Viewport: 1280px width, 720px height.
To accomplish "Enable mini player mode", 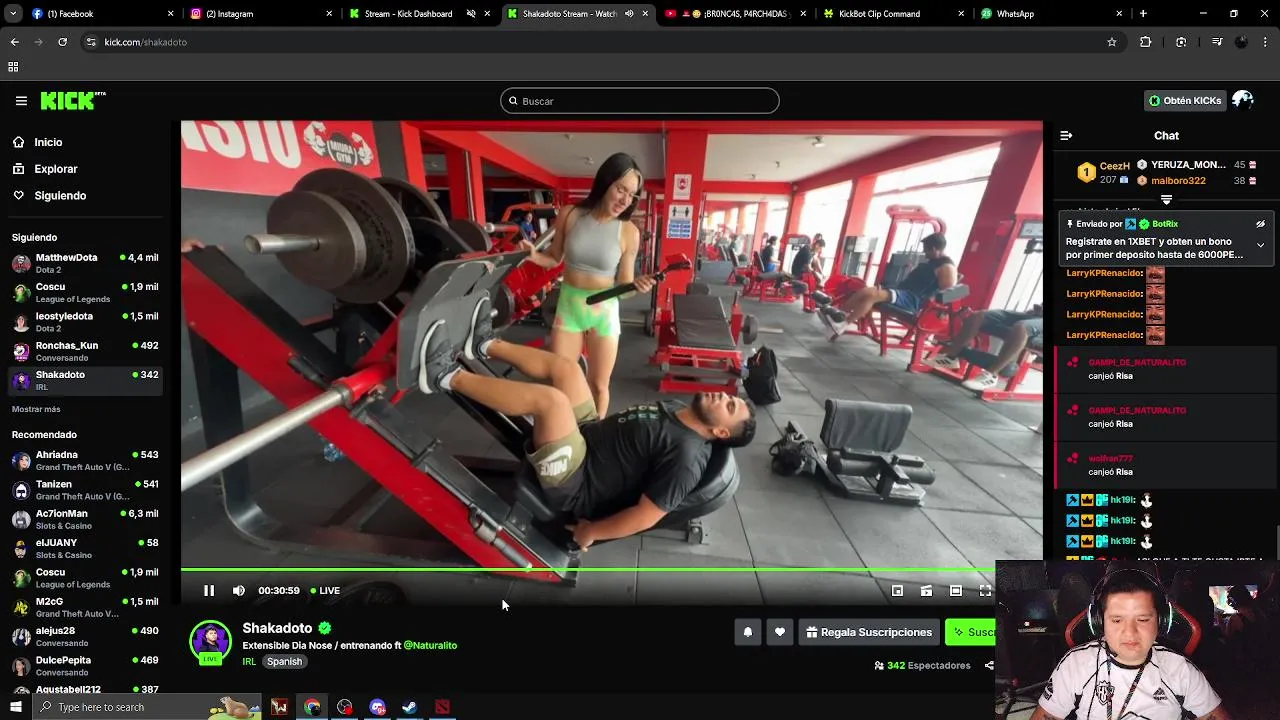I will click(897, 591).
